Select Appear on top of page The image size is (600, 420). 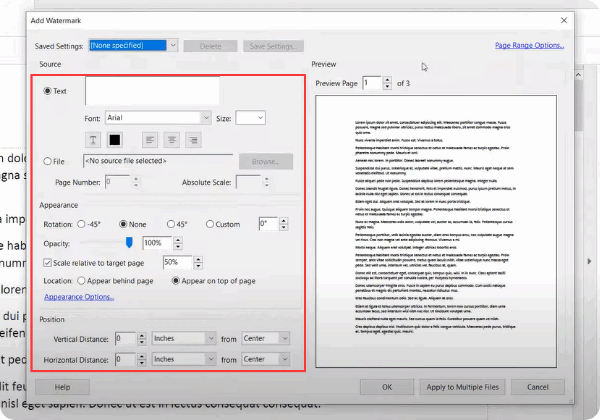(x=176, y=281)
